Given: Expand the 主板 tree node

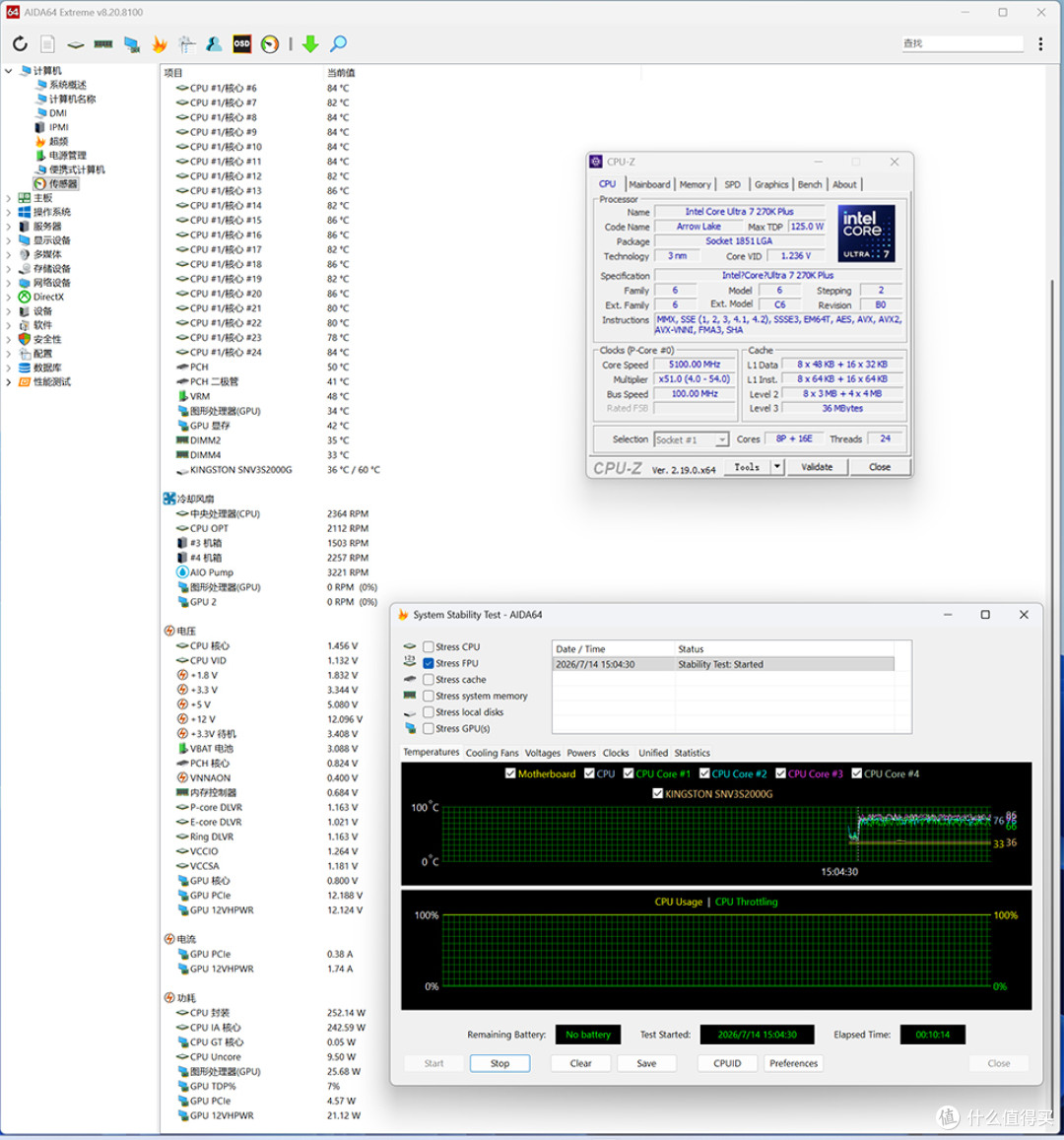Looking at the screenshot, I should pyautogui.click(x=9, y=198).
